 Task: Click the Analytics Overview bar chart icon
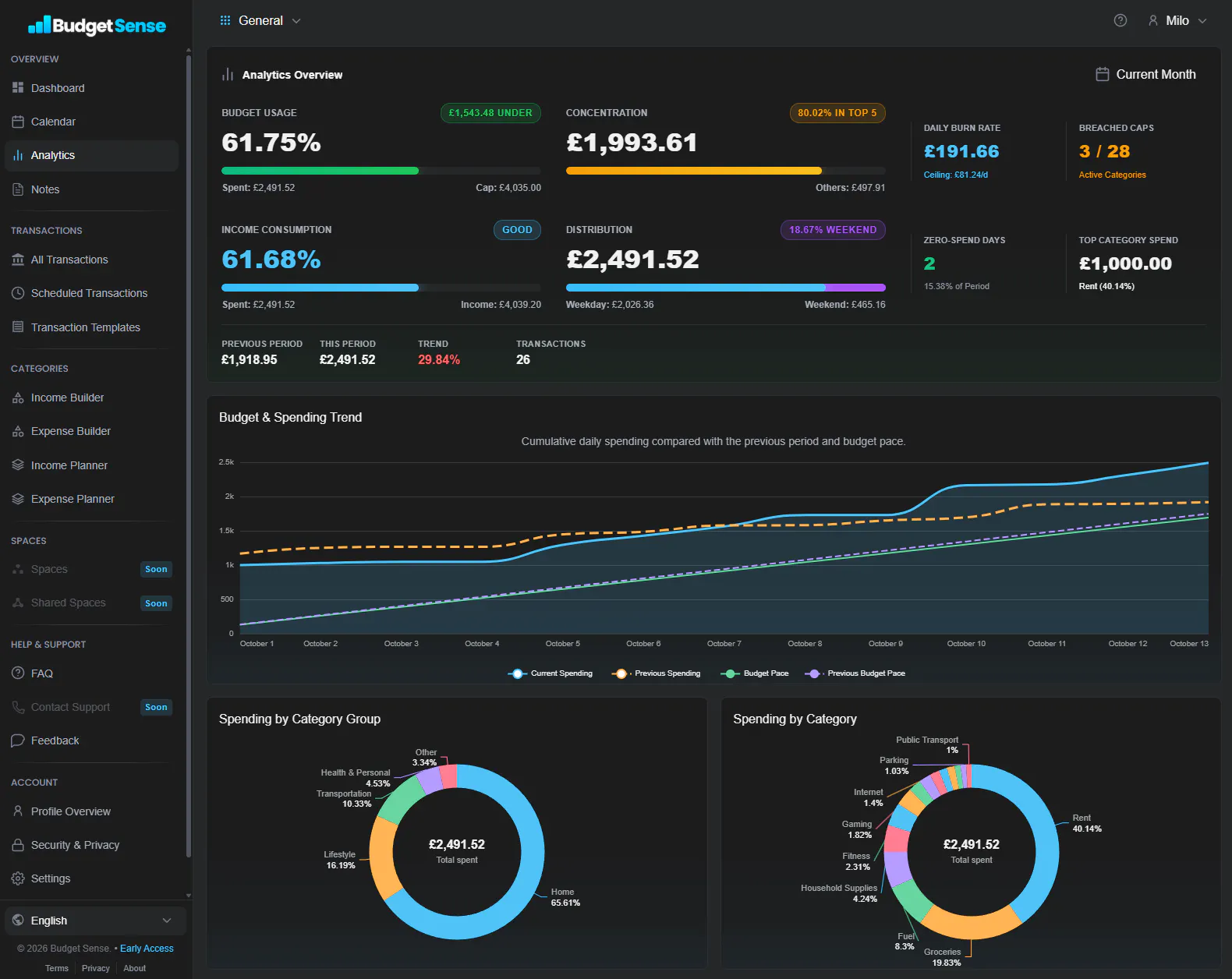[228, 75]
